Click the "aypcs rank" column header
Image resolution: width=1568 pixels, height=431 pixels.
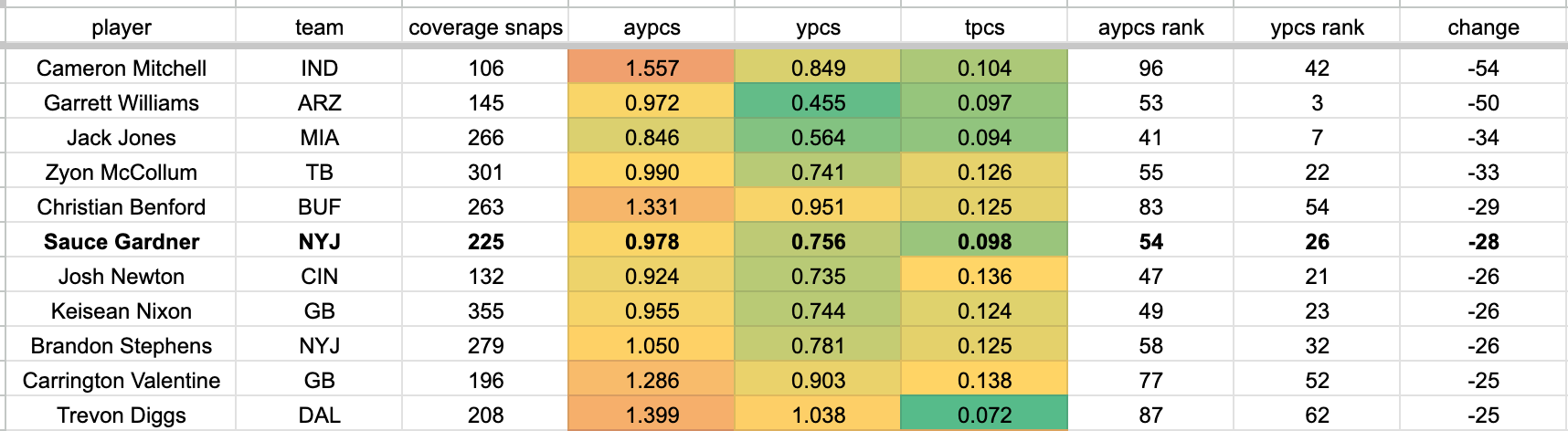pyautogui.click(x=1150, y=27)
